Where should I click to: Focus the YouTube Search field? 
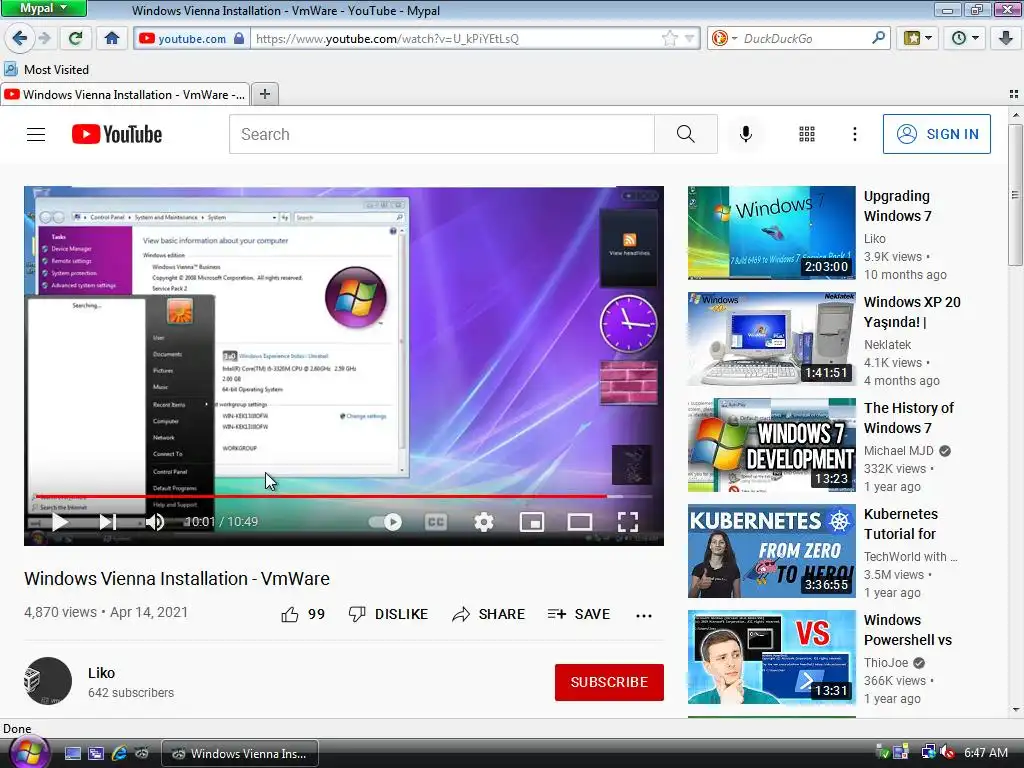441,134
